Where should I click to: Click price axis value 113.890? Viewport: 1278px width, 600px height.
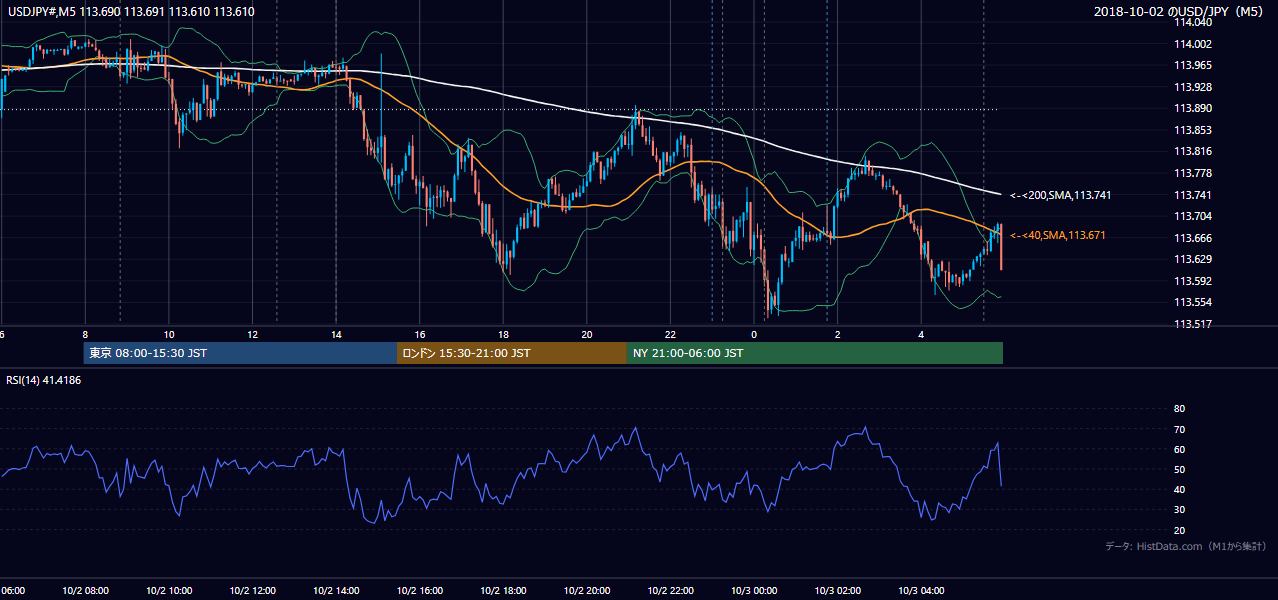1192,108
